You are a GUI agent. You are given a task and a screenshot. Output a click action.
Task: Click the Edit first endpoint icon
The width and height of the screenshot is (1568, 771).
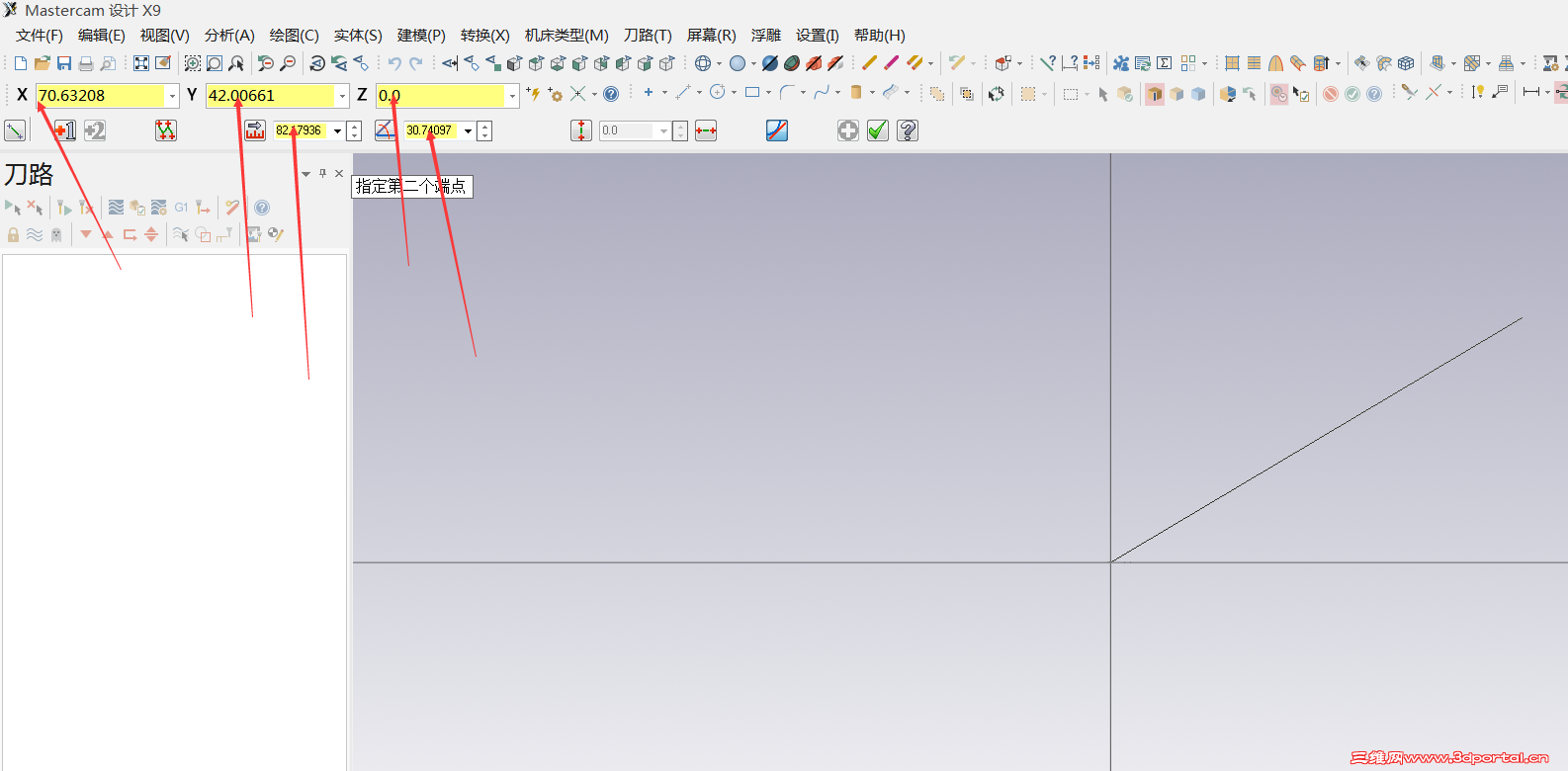(65, 130)
